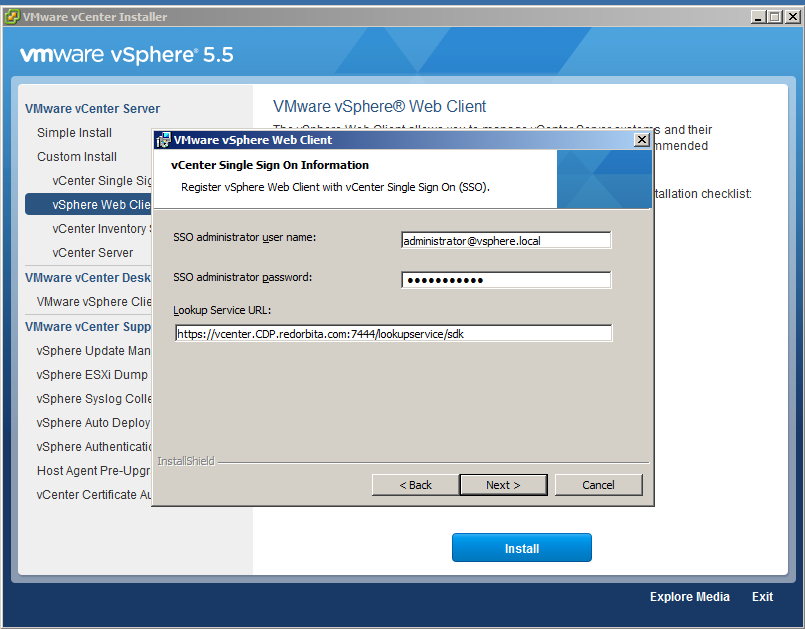
Task: Select Custom Install in the sidebar
Action: coord(77,157)
